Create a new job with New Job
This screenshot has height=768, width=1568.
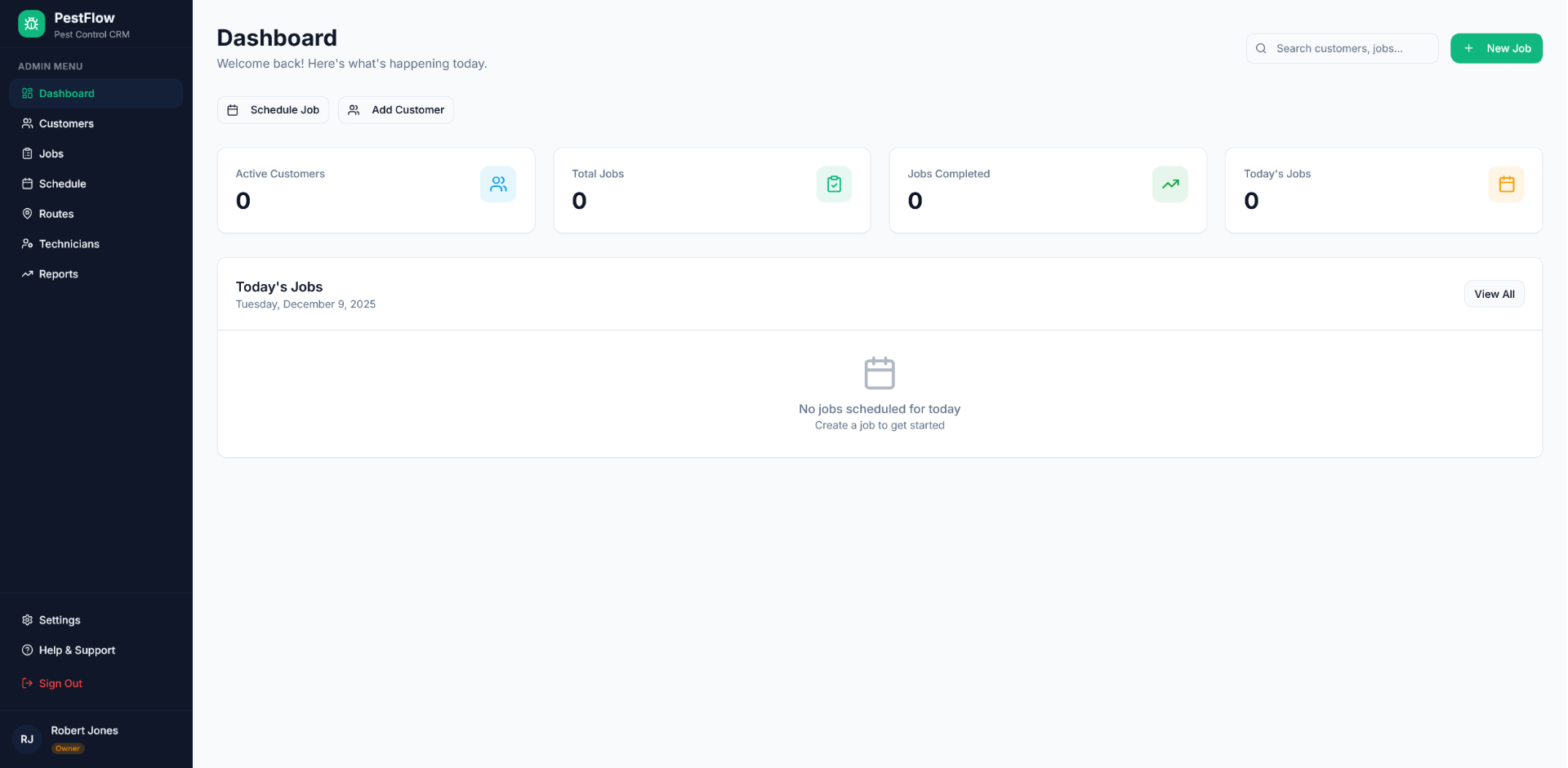(1496, 48)
